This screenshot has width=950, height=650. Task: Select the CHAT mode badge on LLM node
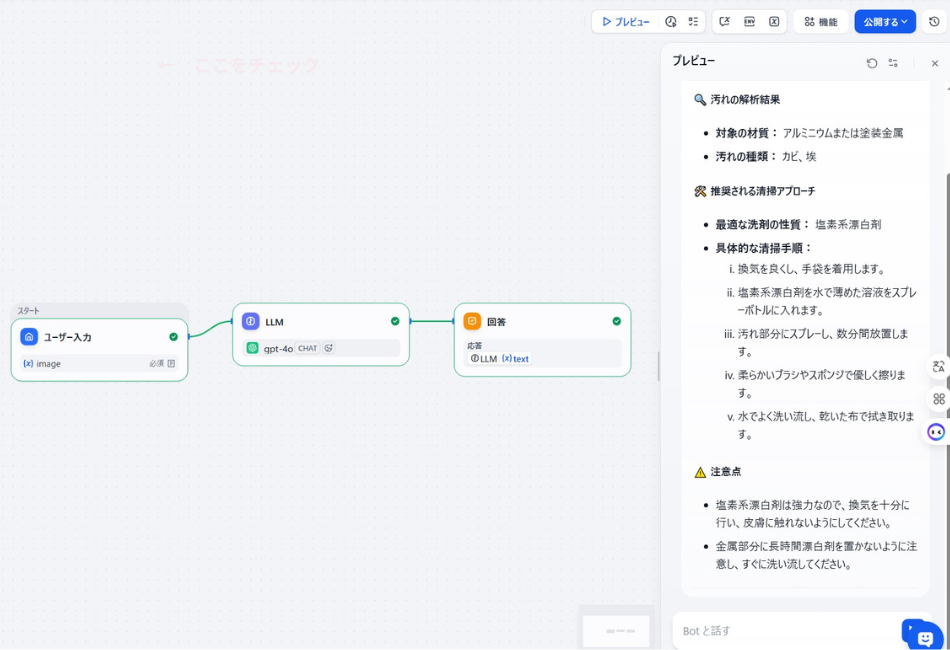(308, 348)
